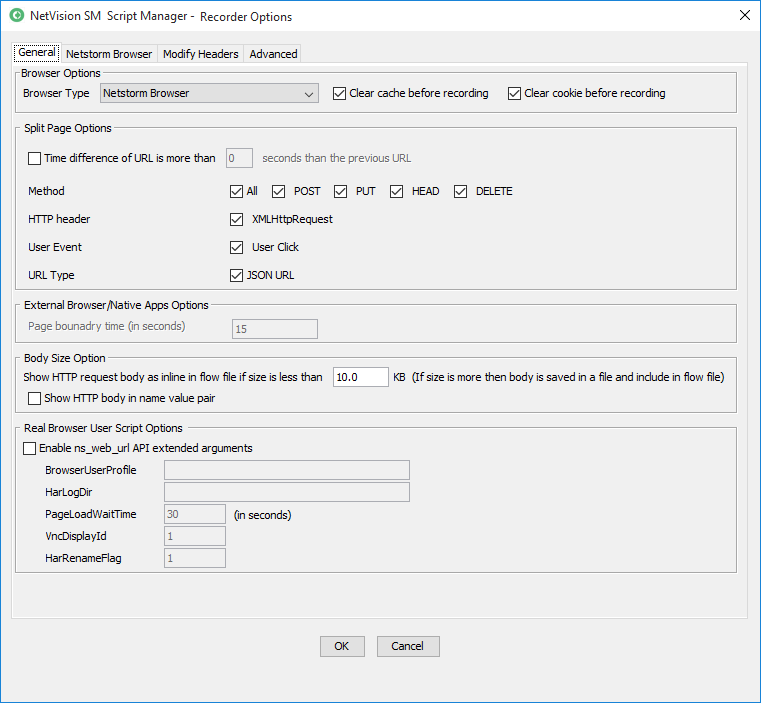Click the BrowserUserProfile text field
This screenshot has height=703, width=761.
point(287,470)
